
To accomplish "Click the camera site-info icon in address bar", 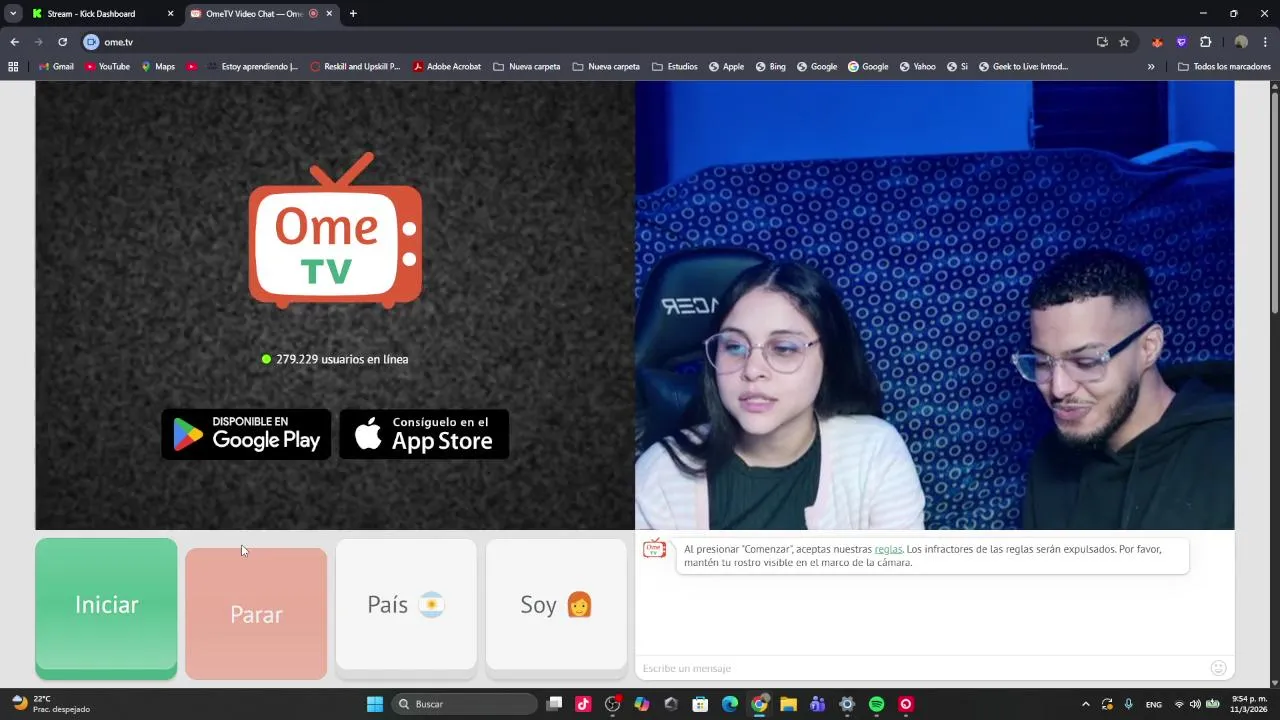I will 92,42.
